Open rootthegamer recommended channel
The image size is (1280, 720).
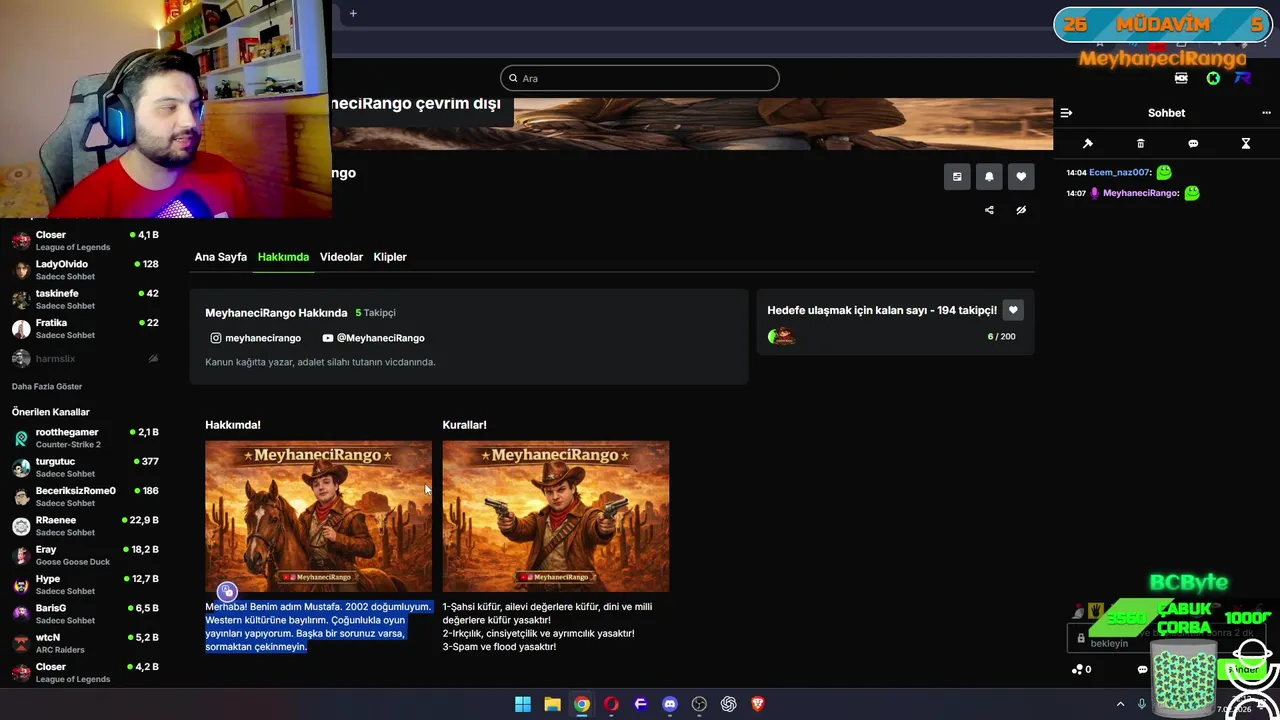coord(85,438)
